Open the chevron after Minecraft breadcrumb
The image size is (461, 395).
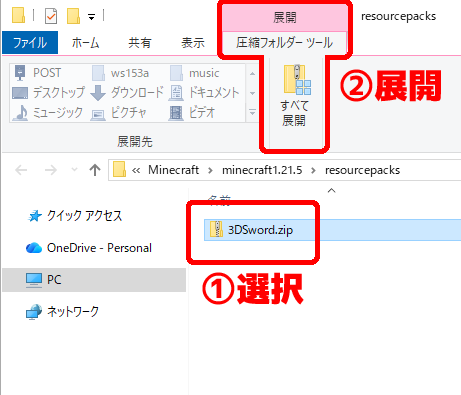click(x=210, y=171)
